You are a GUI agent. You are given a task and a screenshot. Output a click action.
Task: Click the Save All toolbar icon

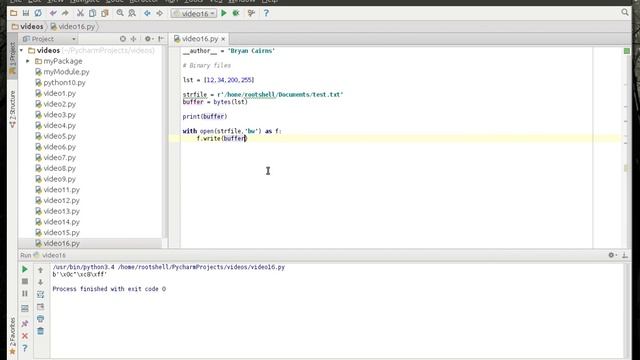(x=26, y=13)
